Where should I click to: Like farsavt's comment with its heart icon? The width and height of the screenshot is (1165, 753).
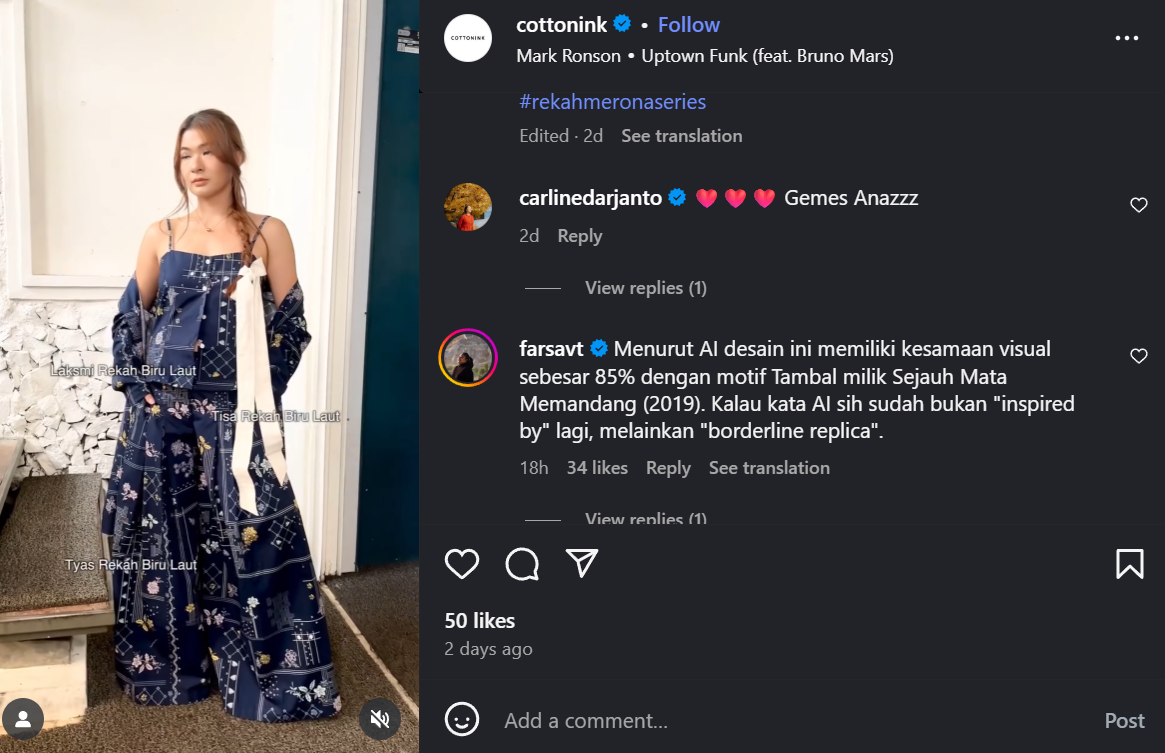[x=1139, y=355]
